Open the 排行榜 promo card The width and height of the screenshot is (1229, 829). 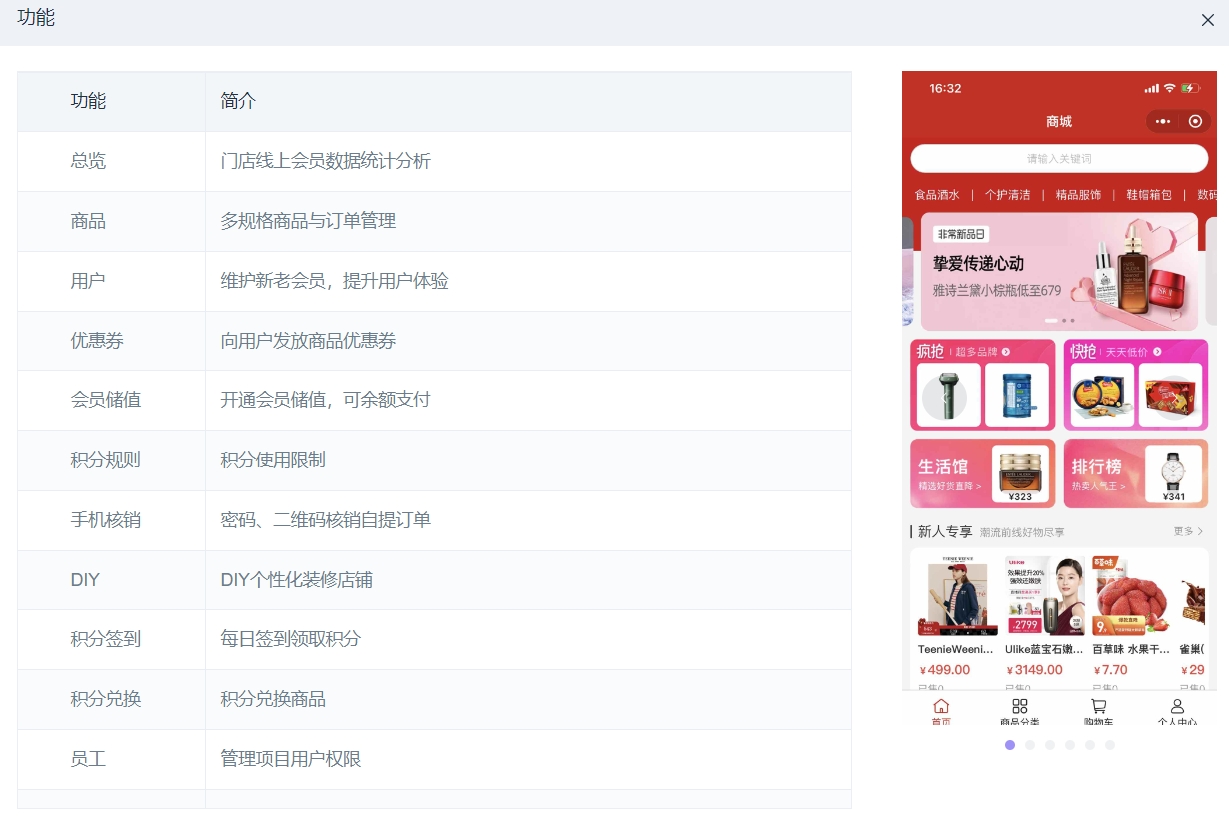click(1136, 474)
